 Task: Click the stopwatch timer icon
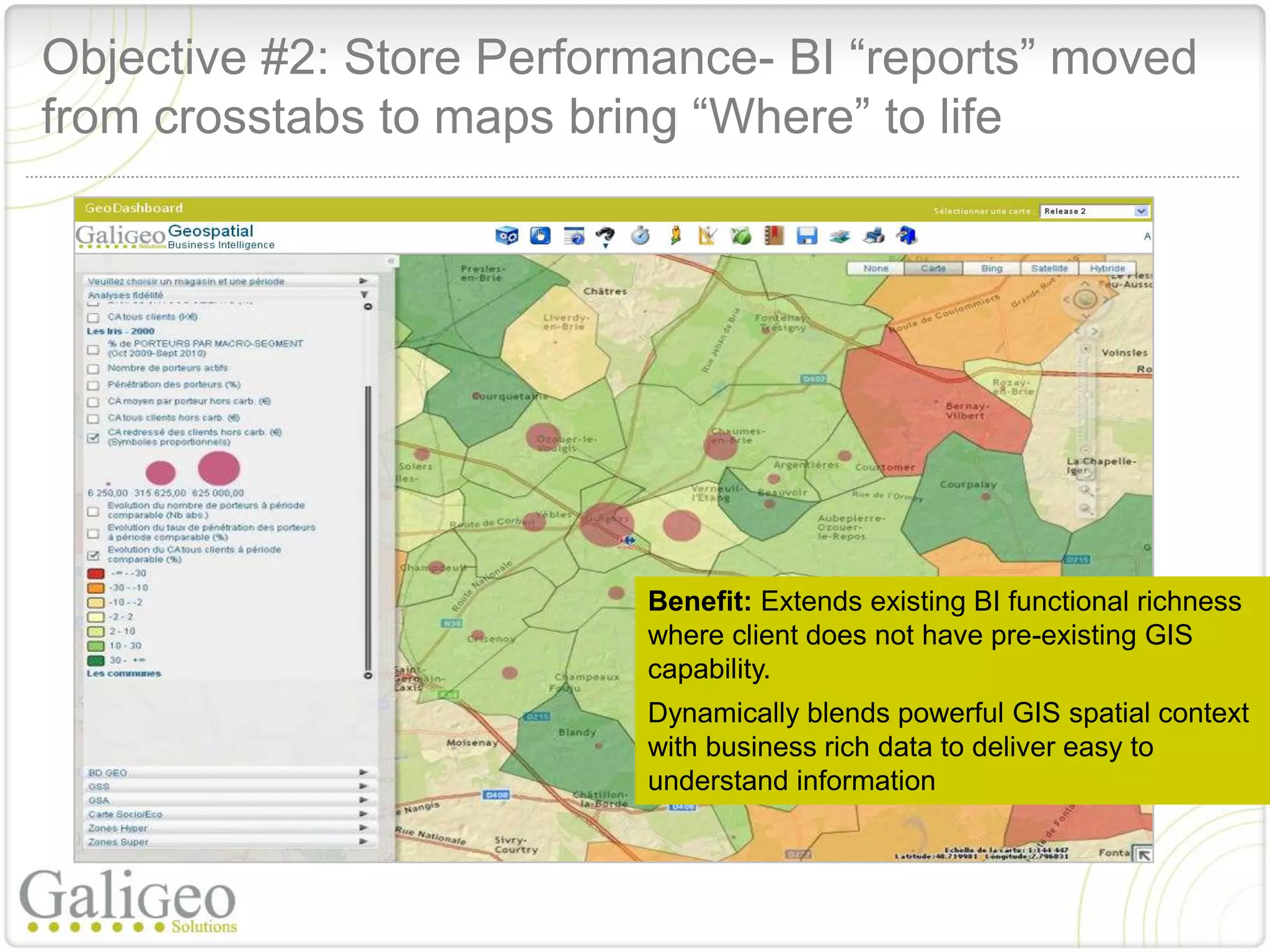point(641,236)
